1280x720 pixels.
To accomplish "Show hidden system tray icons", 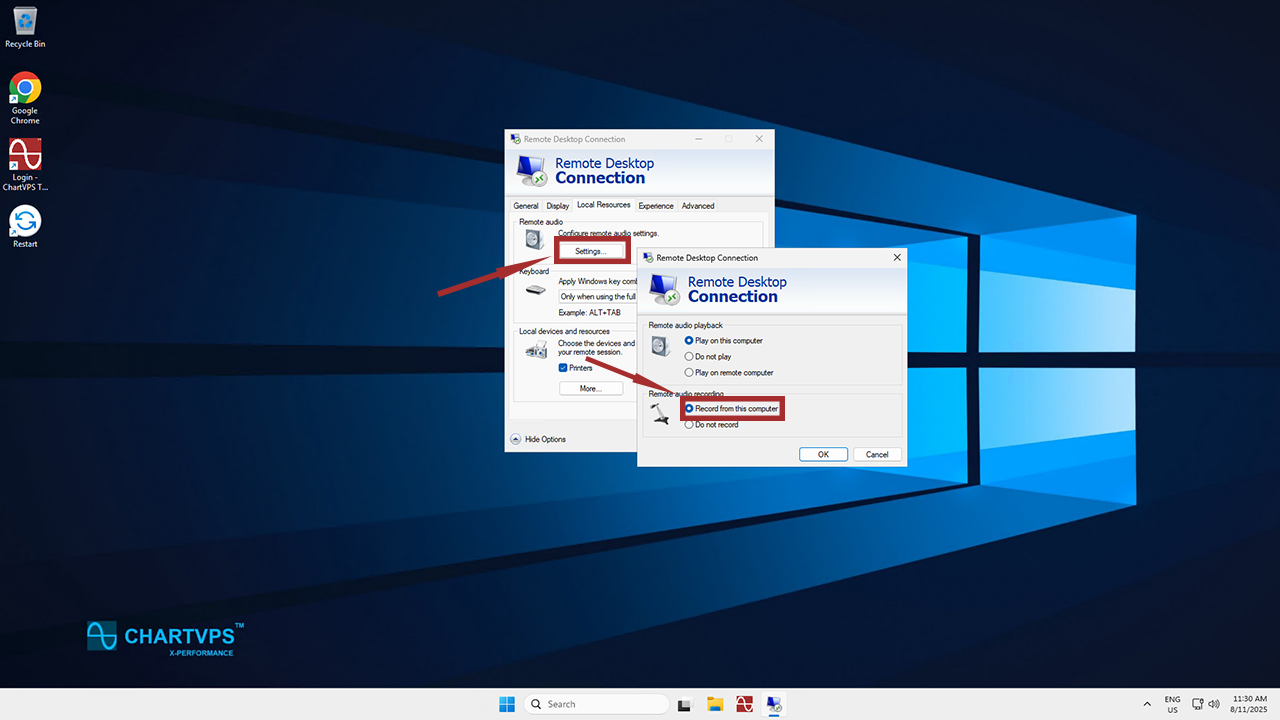I will coord(1147,704).
